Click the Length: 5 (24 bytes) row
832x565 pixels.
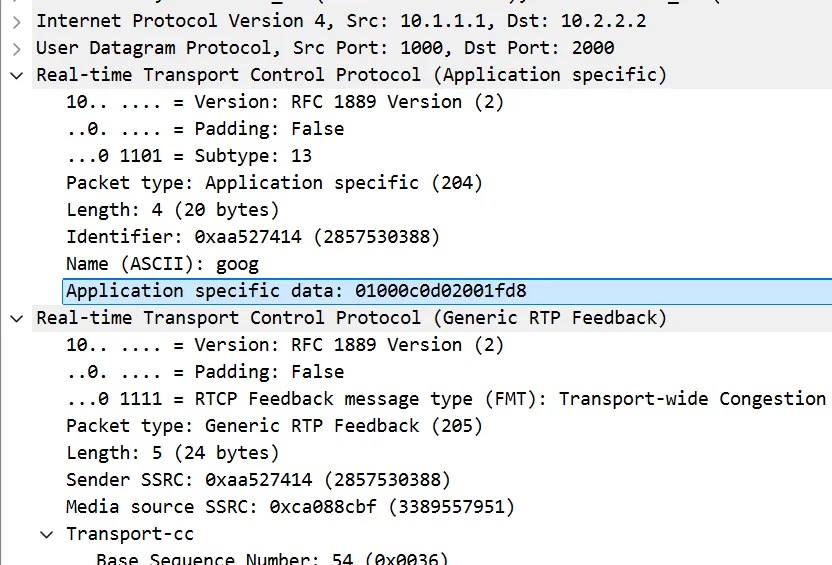click(172, 453)
